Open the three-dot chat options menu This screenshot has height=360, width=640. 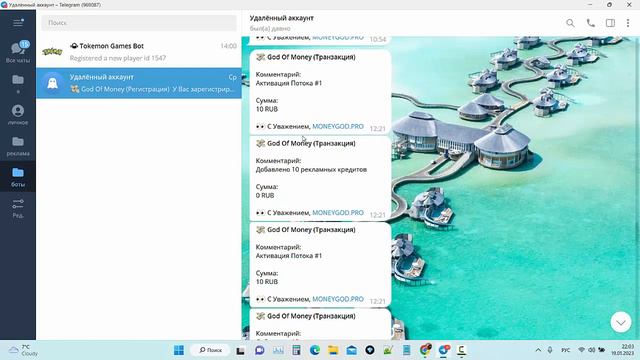coord(628,23)
